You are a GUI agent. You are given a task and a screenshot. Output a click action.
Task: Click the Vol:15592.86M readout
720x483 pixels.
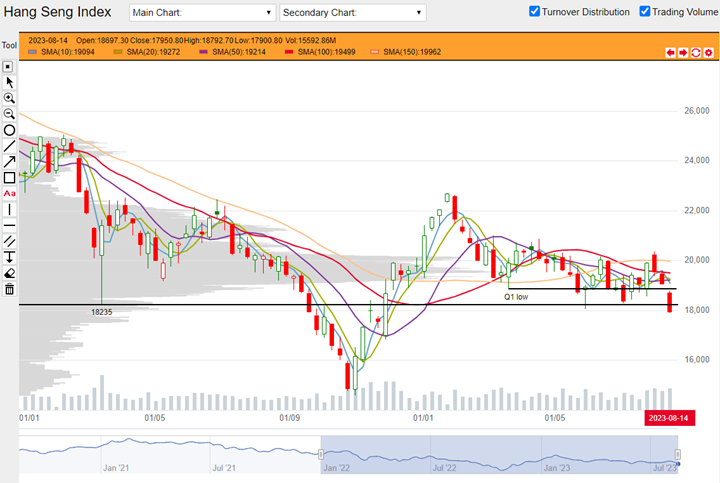coord(310,40)
